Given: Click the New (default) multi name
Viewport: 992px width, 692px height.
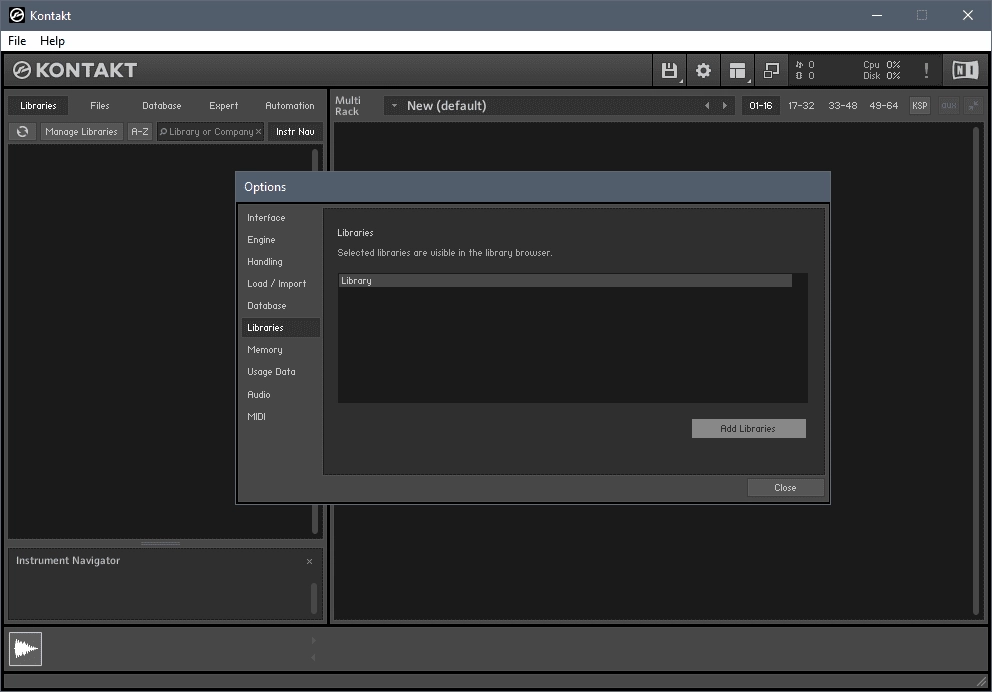Looking at the screenshot, I should [x=447, y=106].
